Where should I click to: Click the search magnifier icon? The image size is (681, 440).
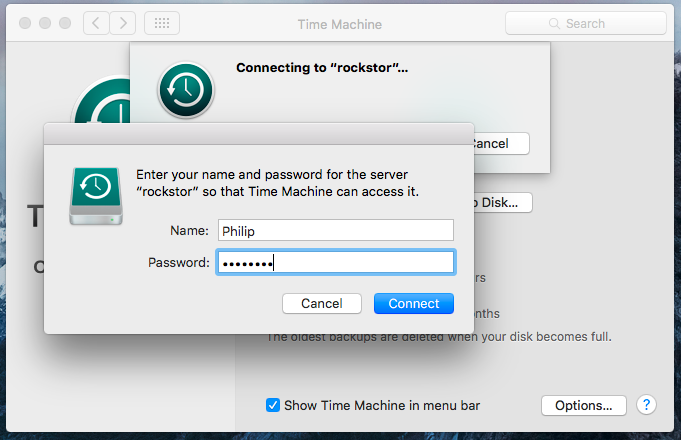pos(554,23)
